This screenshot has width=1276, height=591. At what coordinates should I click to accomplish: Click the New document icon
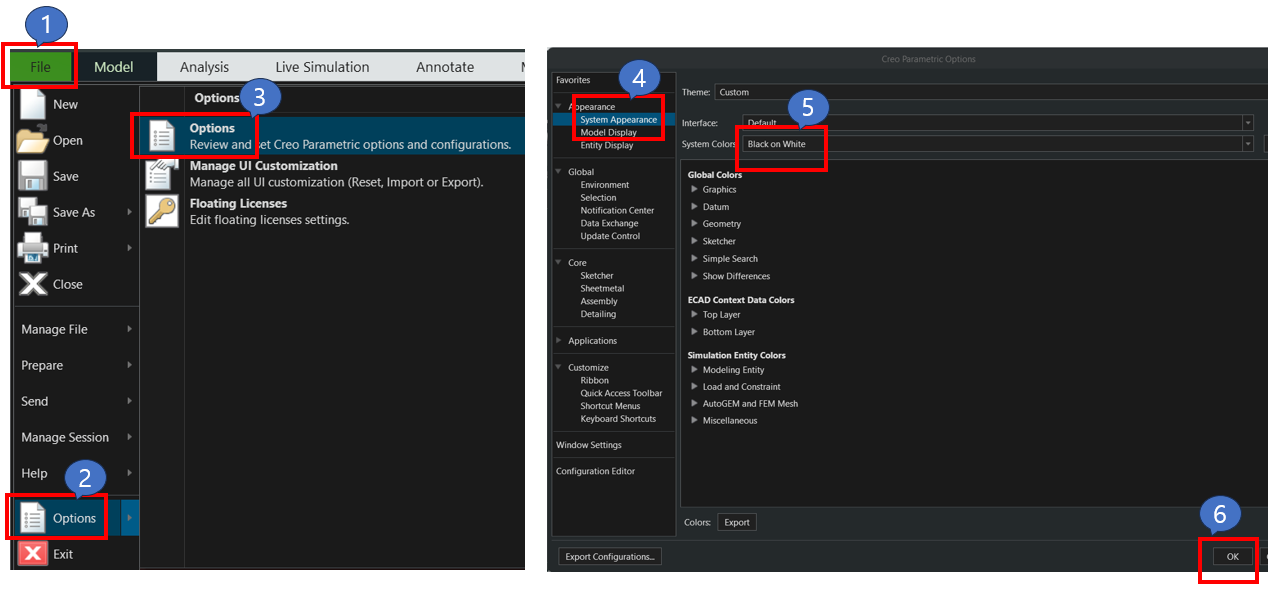(33, 104)
